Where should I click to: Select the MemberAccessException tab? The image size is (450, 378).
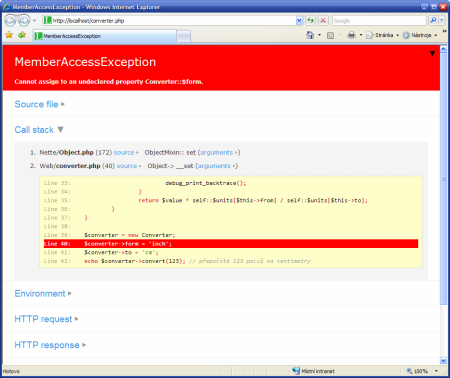[104, 36]
